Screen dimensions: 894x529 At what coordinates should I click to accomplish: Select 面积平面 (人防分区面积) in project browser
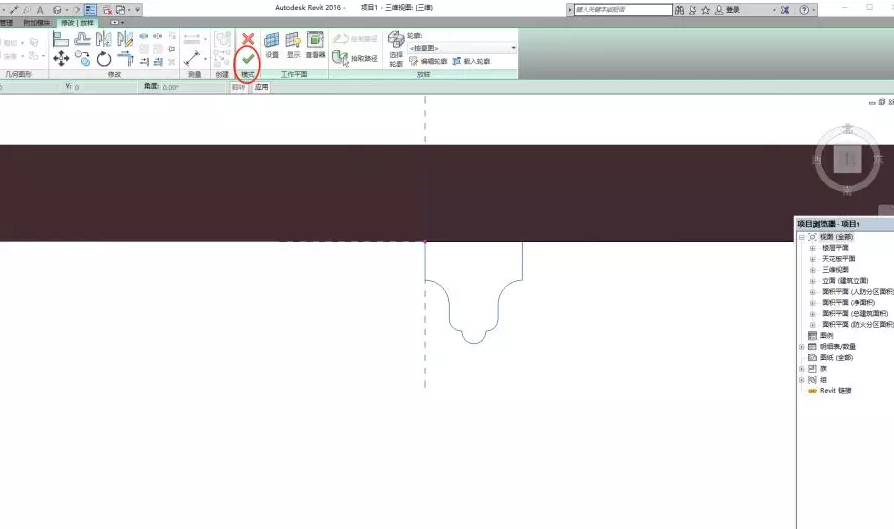858,292
